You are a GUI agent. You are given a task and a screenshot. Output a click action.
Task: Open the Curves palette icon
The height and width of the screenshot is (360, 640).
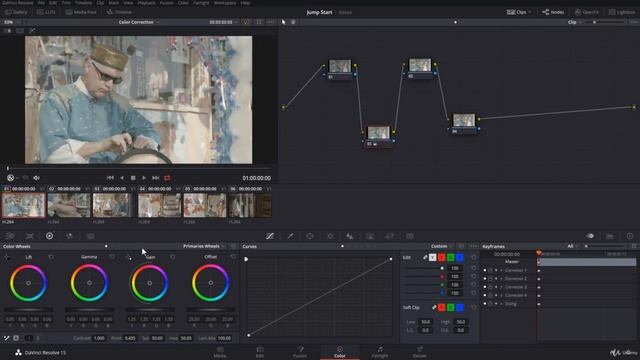270,236
